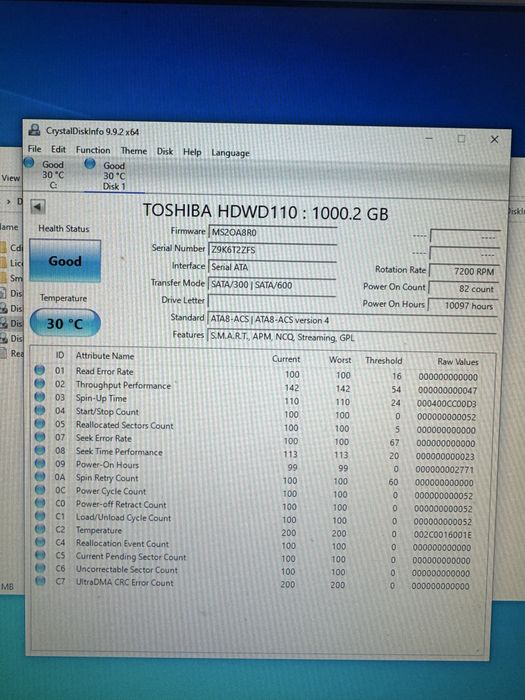Select the Power-On Hours attribute name
The image size is (525, 700).
107,465
